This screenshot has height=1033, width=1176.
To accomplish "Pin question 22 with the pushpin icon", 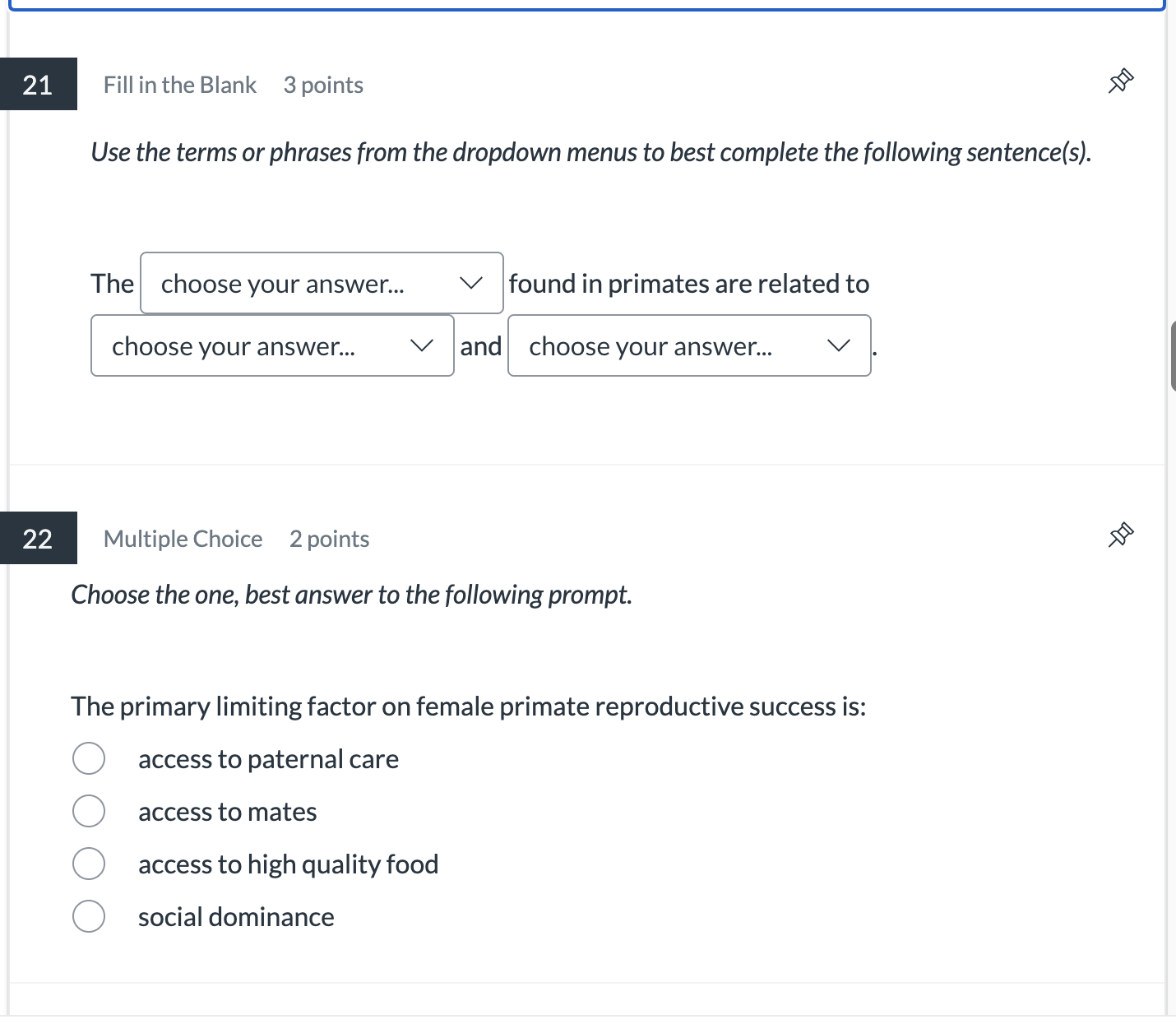I will coord(1120,535).
